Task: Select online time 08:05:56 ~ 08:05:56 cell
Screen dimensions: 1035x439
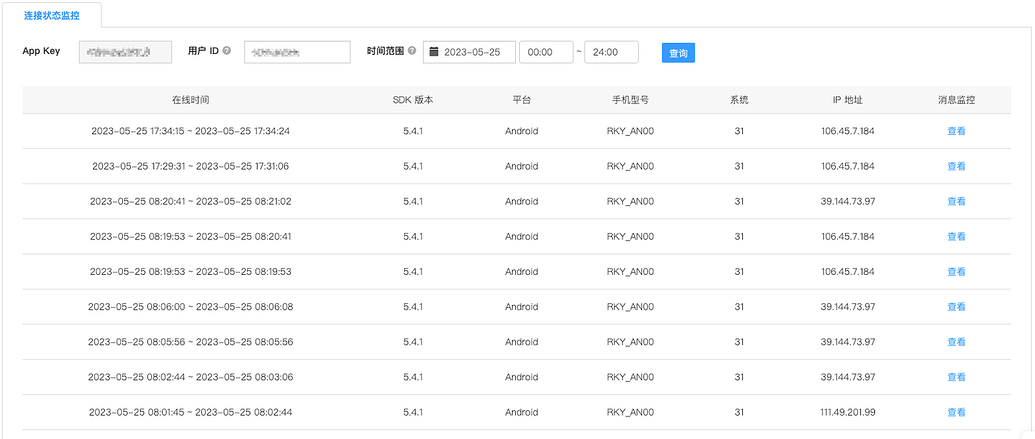Action: (x=191, y=342)
